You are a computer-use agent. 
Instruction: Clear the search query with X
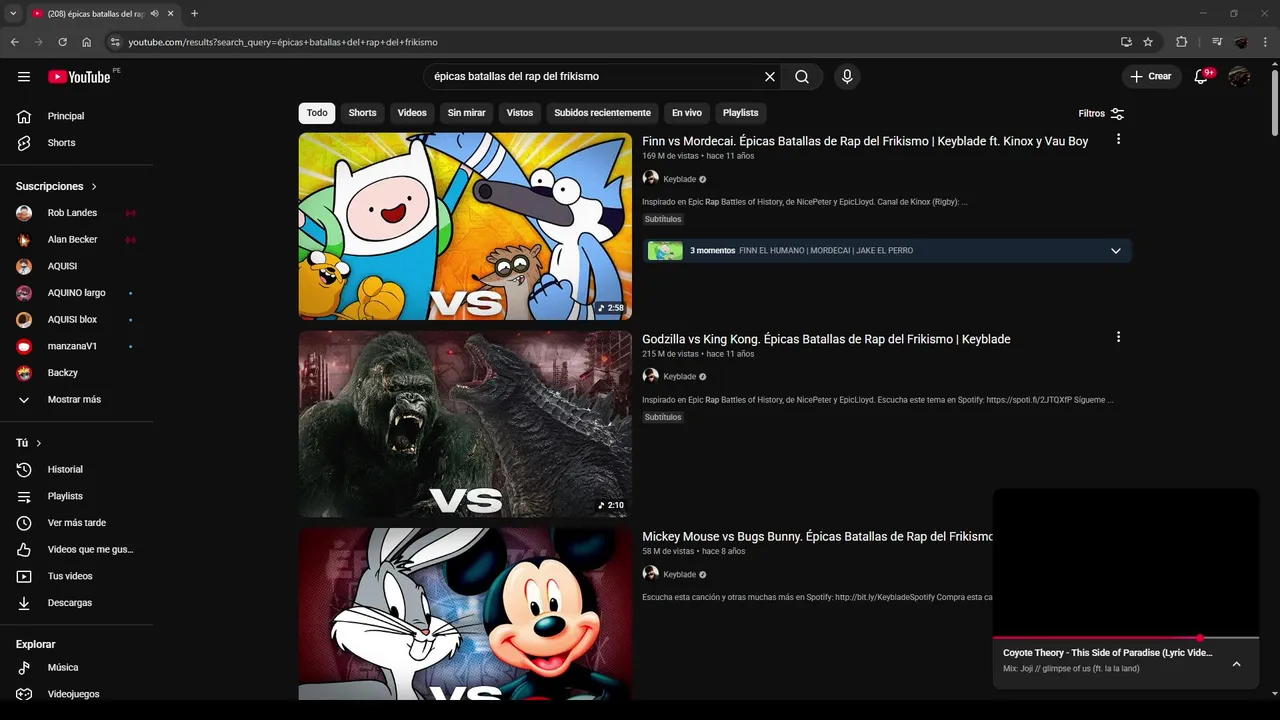click(770, 77)
